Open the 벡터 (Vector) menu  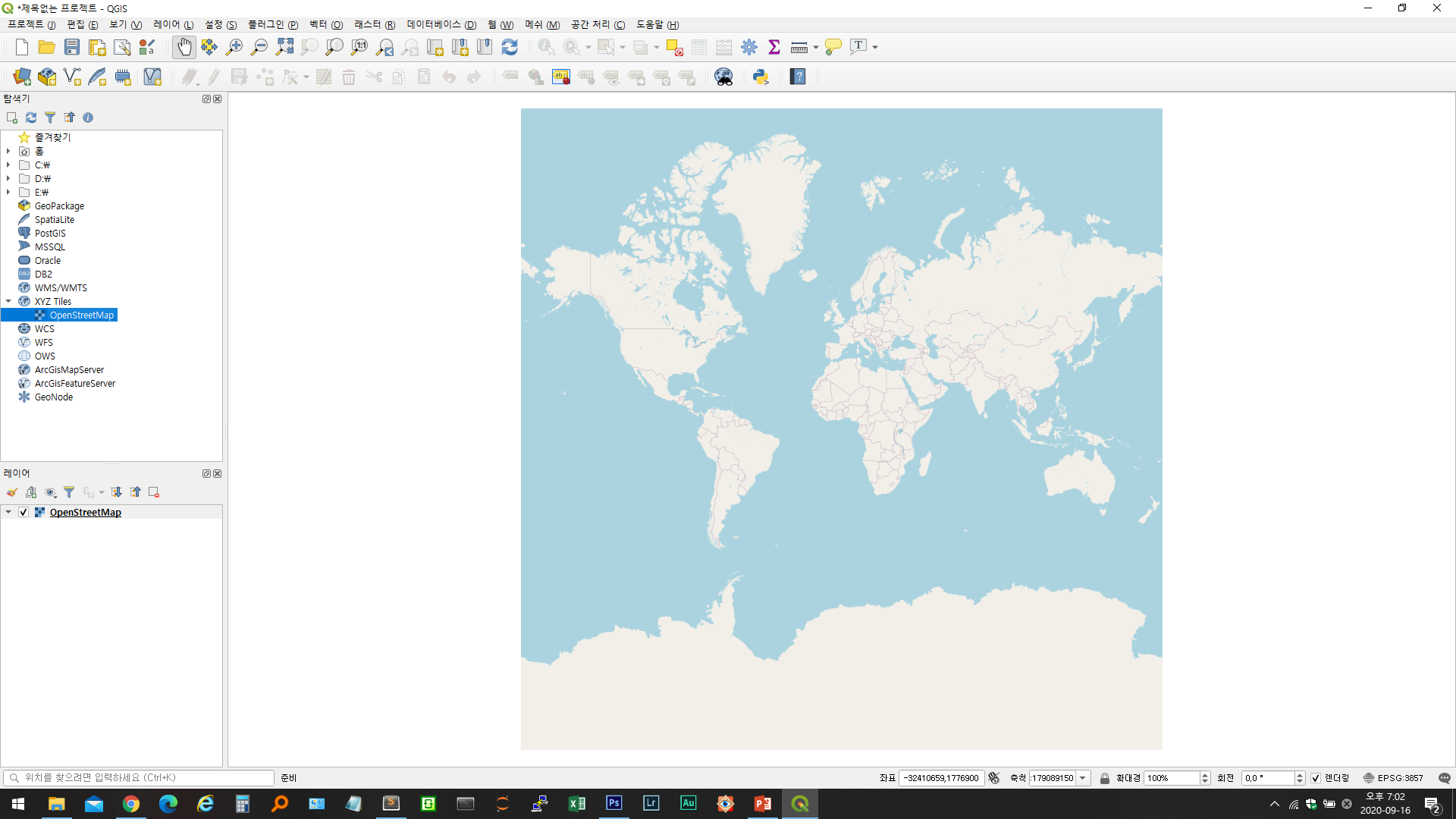click(325, 24)
